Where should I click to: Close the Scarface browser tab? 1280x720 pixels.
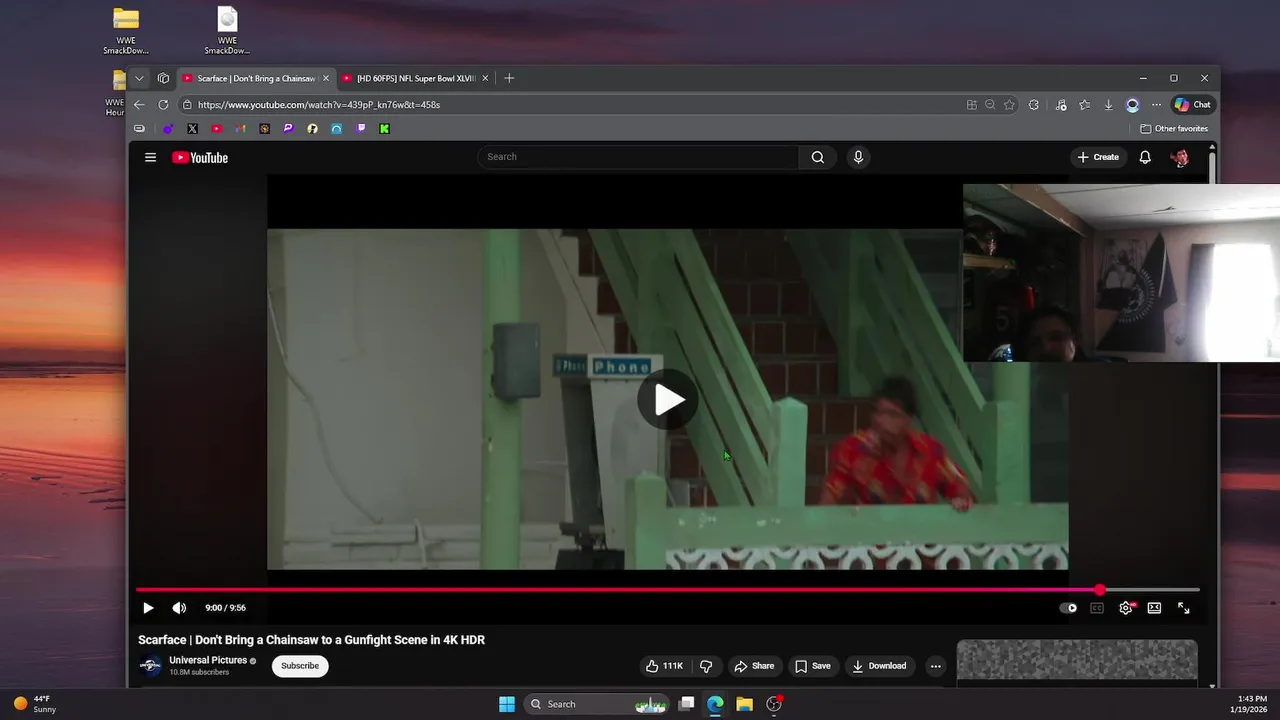pos(325,78)
